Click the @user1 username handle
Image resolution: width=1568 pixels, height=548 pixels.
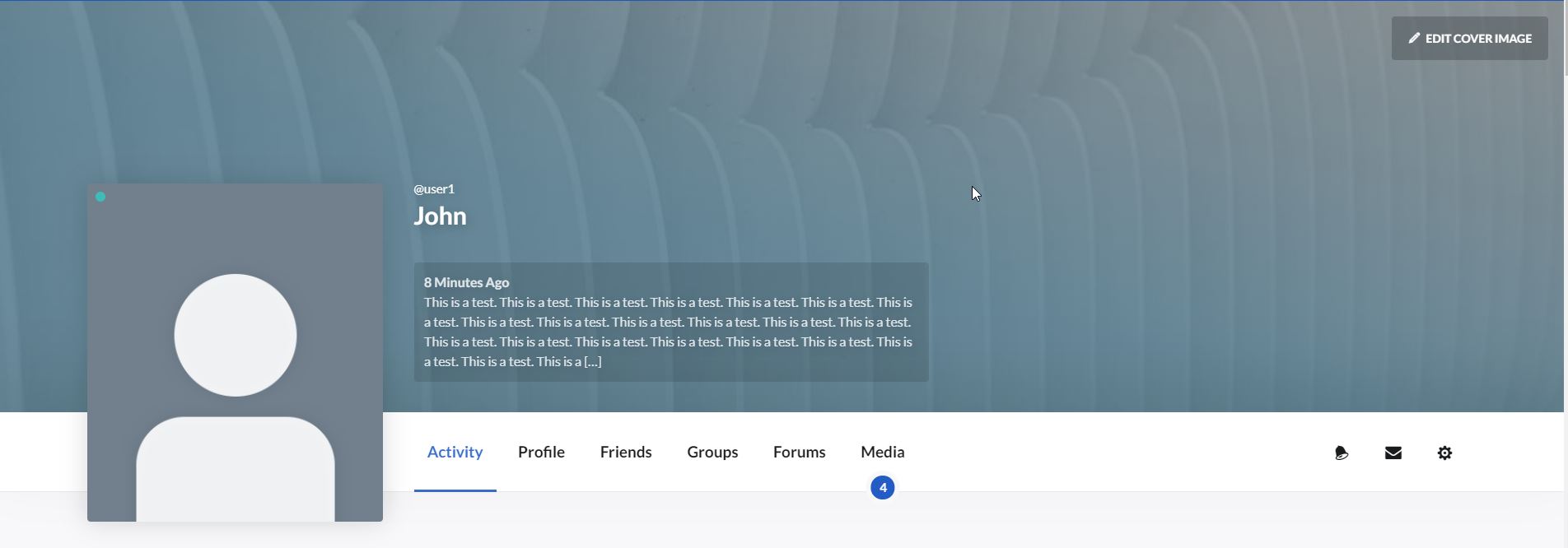(434, 189)
